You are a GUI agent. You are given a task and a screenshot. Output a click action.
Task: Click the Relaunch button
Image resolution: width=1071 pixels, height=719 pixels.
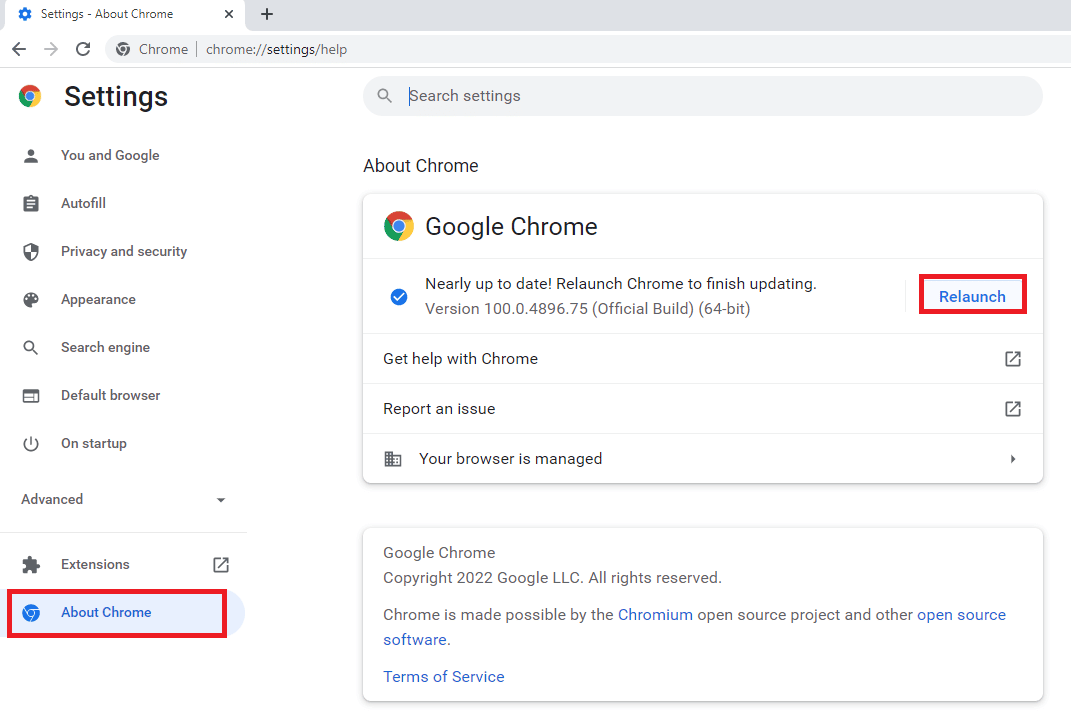tap(972, 295)
